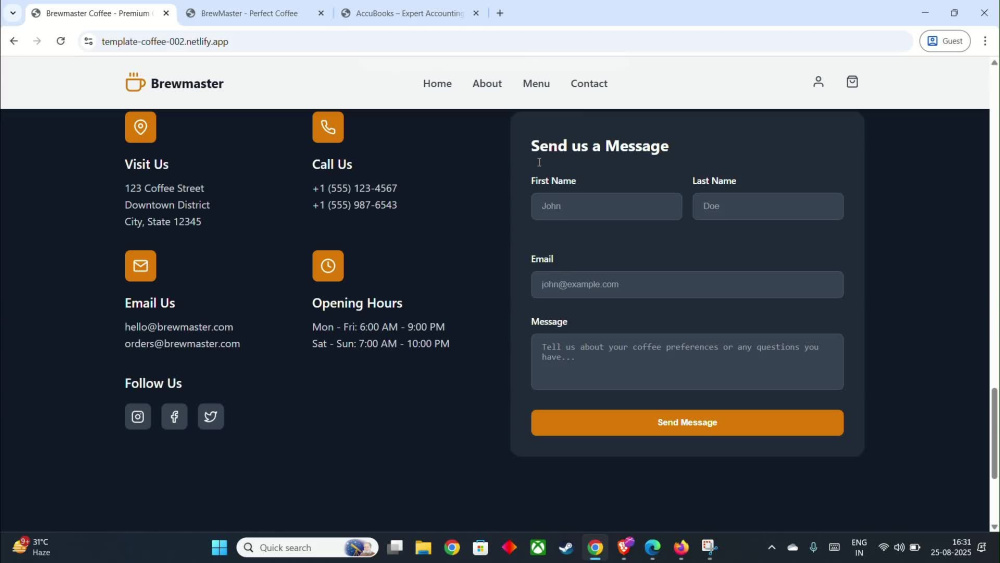Open Chrome three-dot menu

(985, 41)
